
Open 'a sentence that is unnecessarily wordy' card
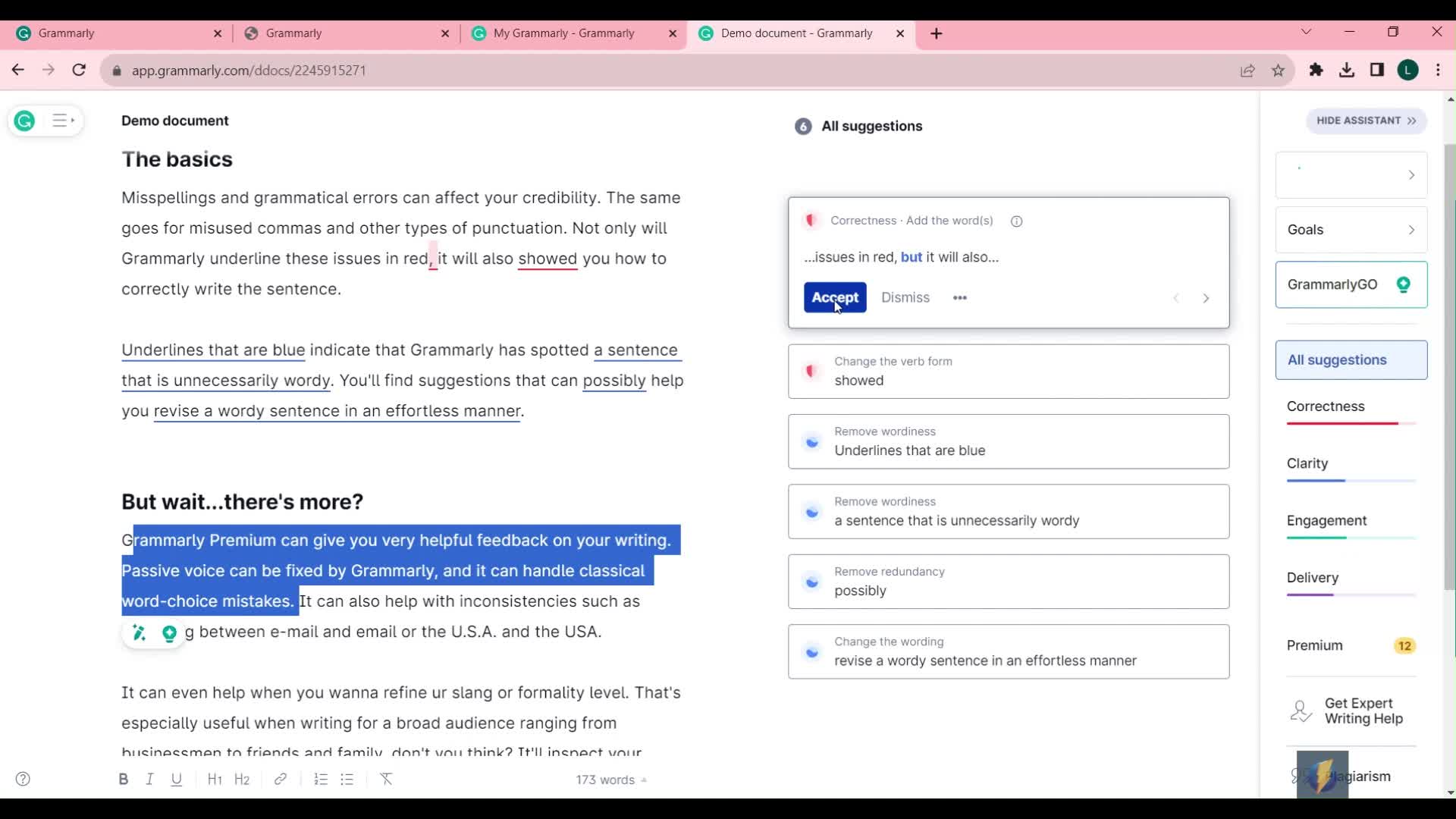(1009, 512)
